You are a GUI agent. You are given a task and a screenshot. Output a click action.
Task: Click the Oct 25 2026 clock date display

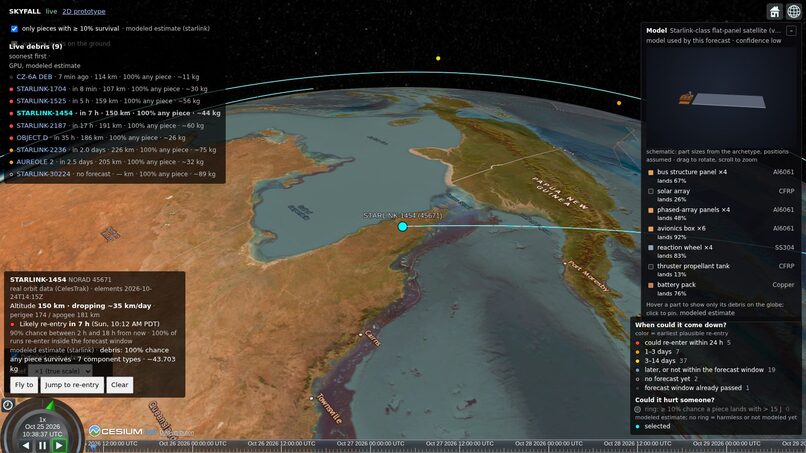[x=42, y=427]
